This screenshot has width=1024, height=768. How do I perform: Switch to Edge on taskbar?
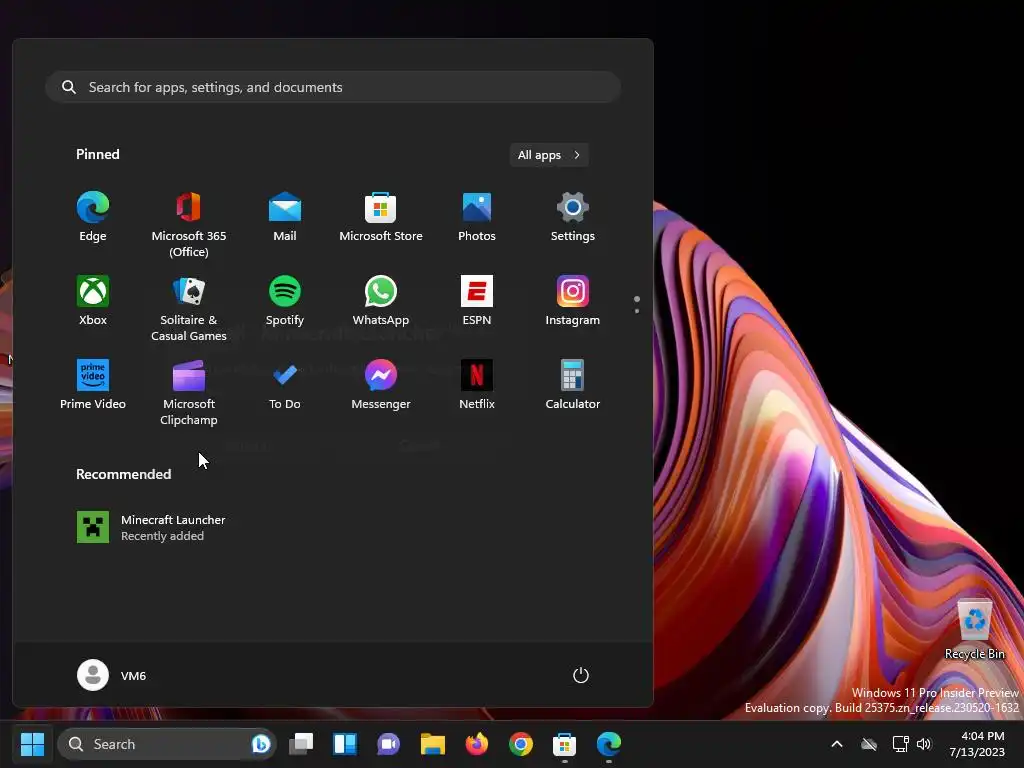pos(609,744)
